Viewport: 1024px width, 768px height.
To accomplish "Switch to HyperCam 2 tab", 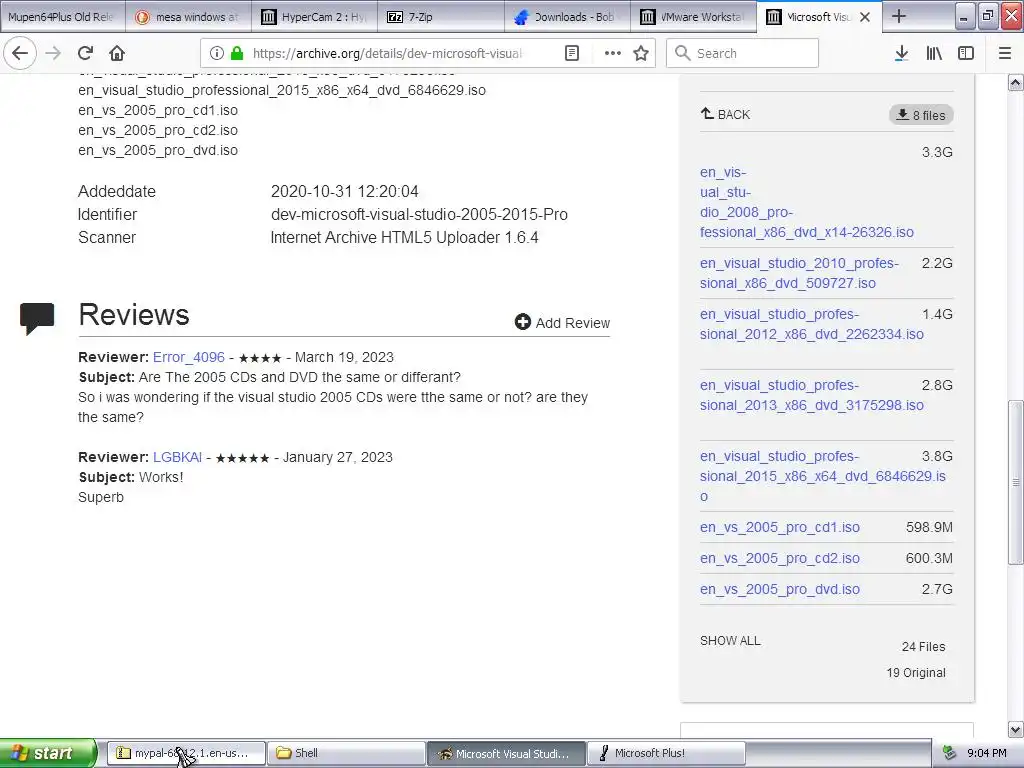I will point(315,17).
